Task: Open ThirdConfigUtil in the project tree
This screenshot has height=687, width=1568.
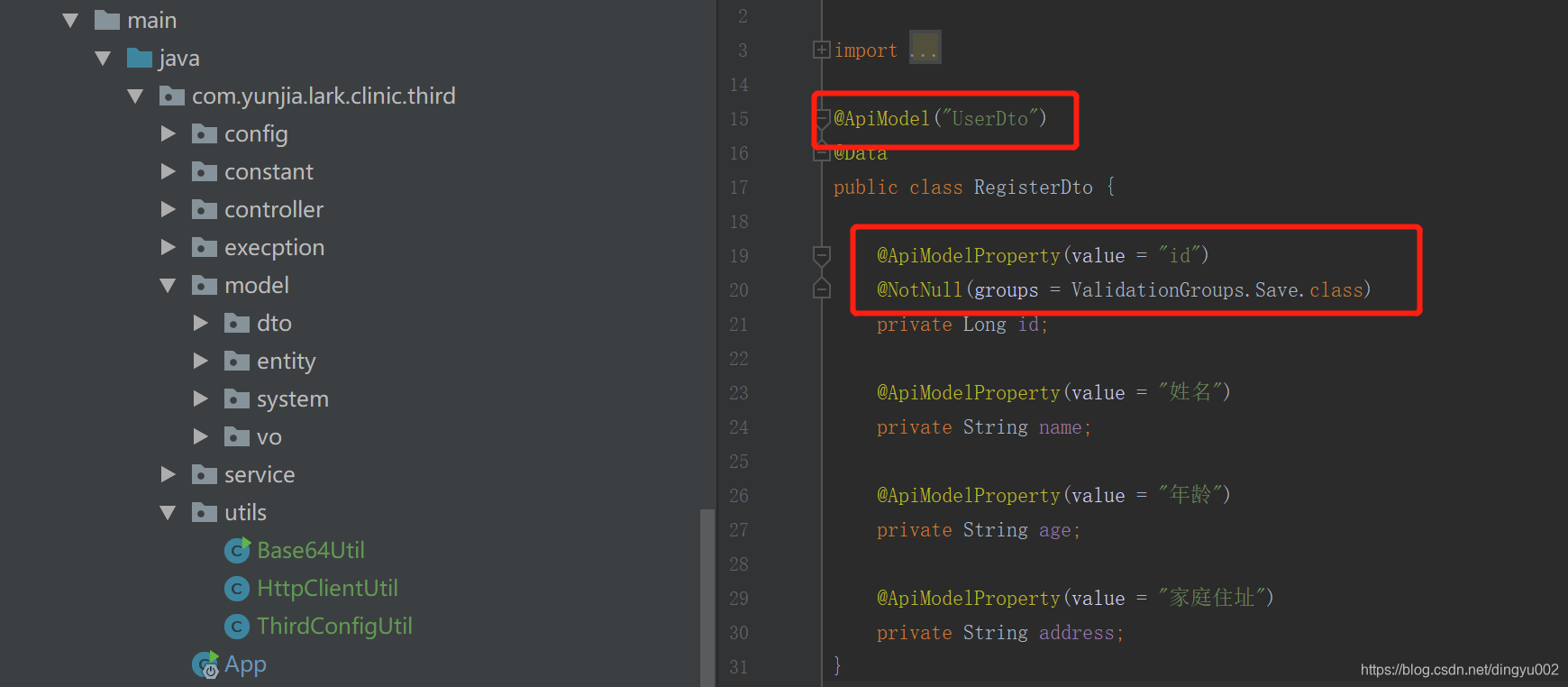Action: (x=334, y=626)
